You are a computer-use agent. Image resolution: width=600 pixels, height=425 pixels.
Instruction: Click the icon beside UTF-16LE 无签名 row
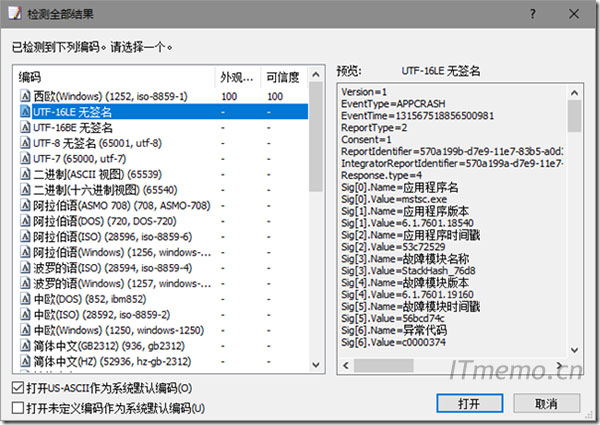[25, 112]
